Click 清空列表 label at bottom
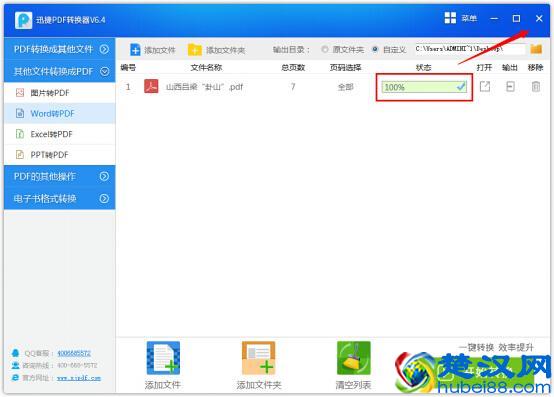Image resolution: width=554 pixels, height=397 pixels. click(x=353, y=385)
